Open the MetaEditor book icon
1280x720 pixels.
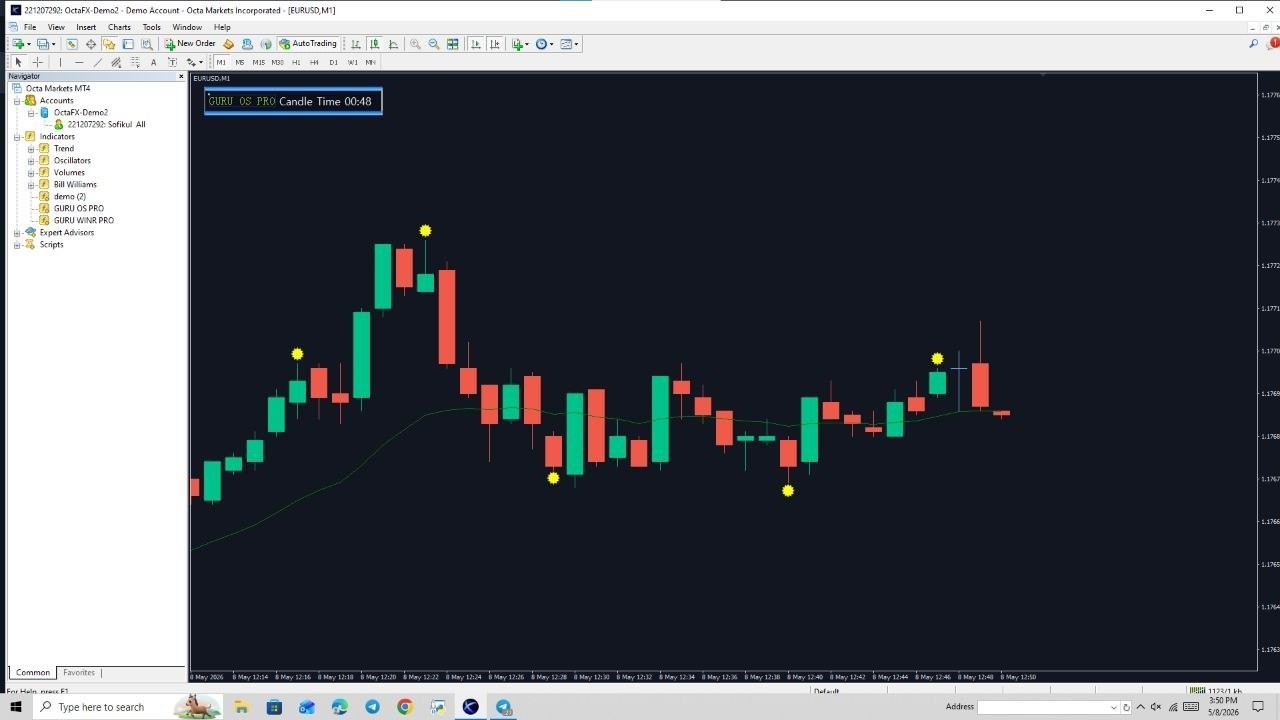point(228,44)
